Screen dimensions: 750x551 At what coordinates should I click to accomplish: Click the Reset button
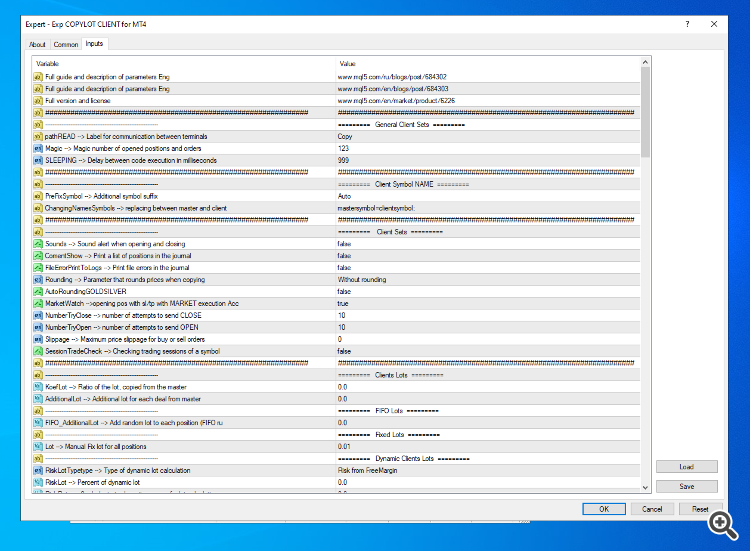700,509
